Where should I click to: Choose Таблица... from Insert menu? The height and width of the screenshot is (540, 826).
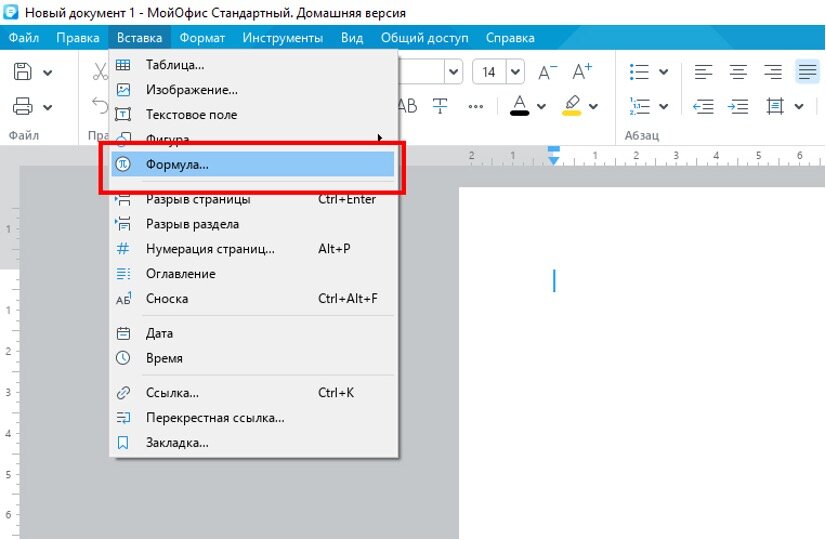(253, 65)
